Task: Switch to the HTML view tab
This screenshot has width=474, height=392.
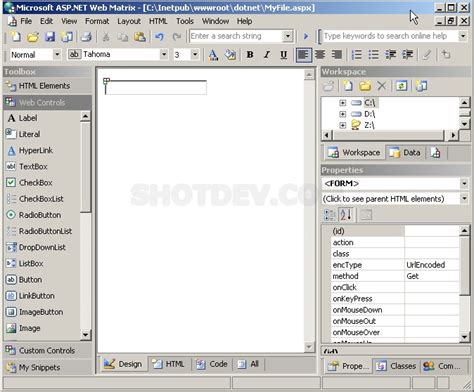Action: 168,364
